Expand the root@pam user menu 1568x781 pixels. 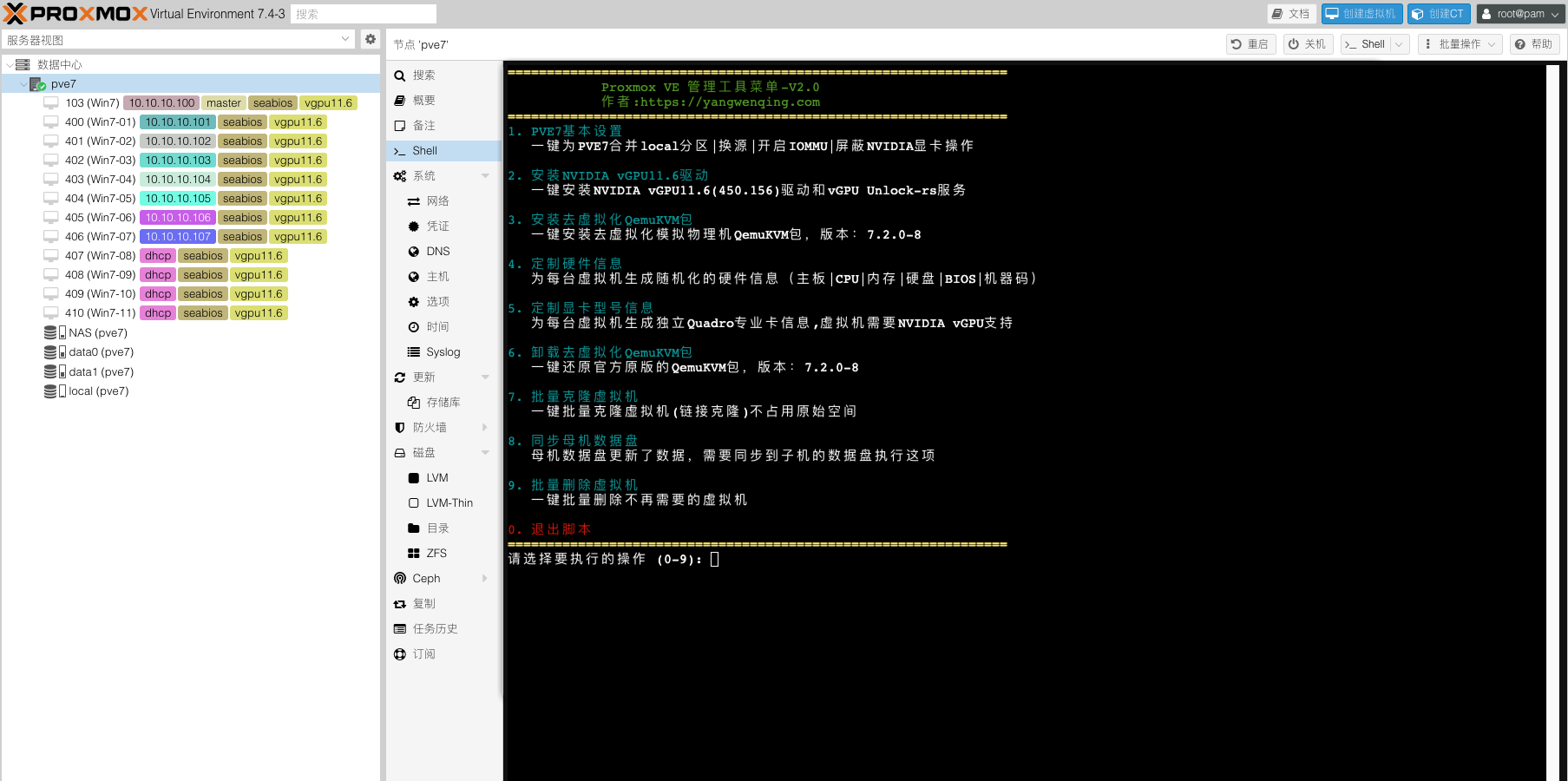click(1520, 14)
